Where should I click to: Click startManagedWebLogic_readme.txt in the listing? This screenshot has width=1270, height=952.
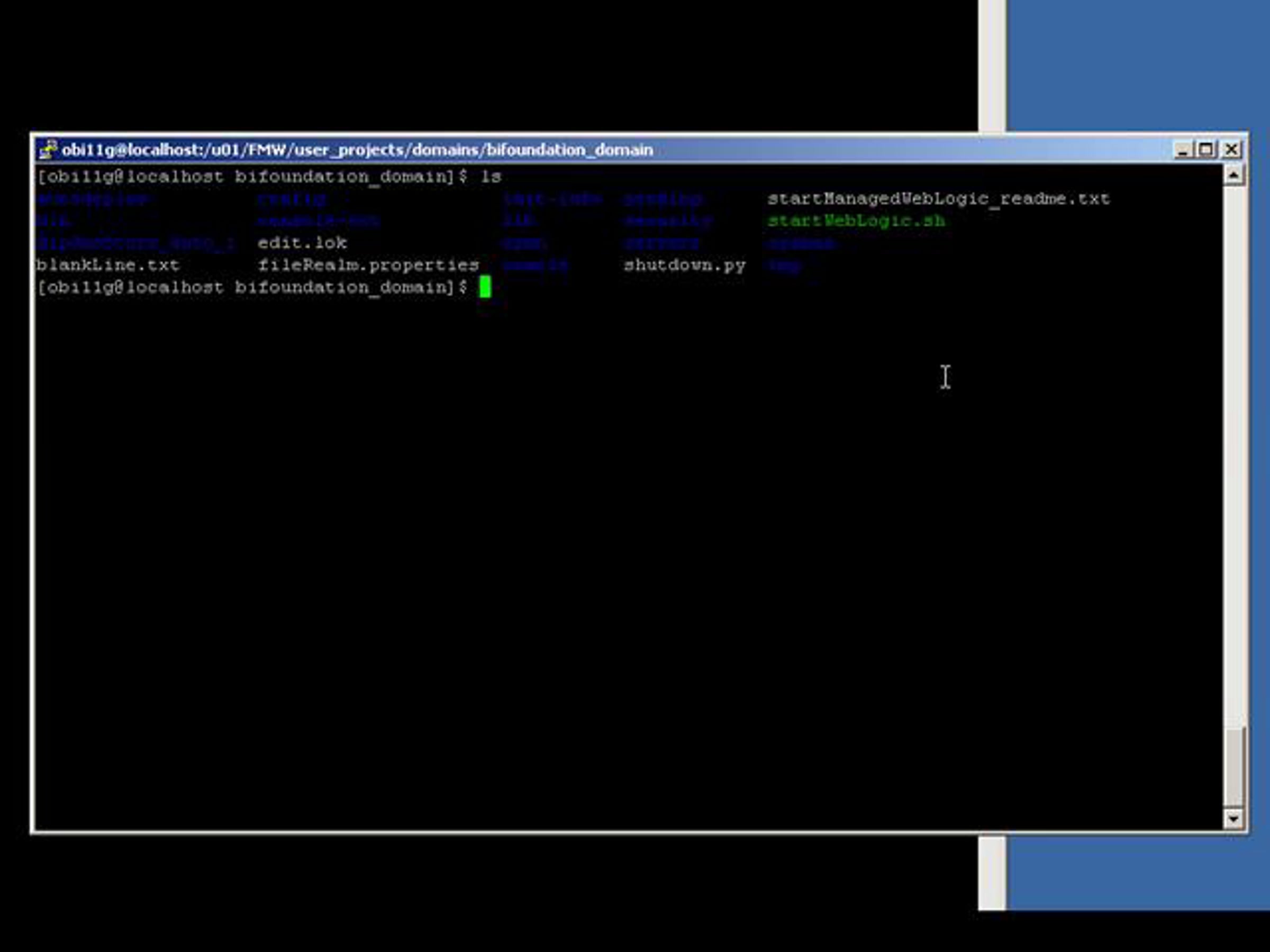point(938,199)
